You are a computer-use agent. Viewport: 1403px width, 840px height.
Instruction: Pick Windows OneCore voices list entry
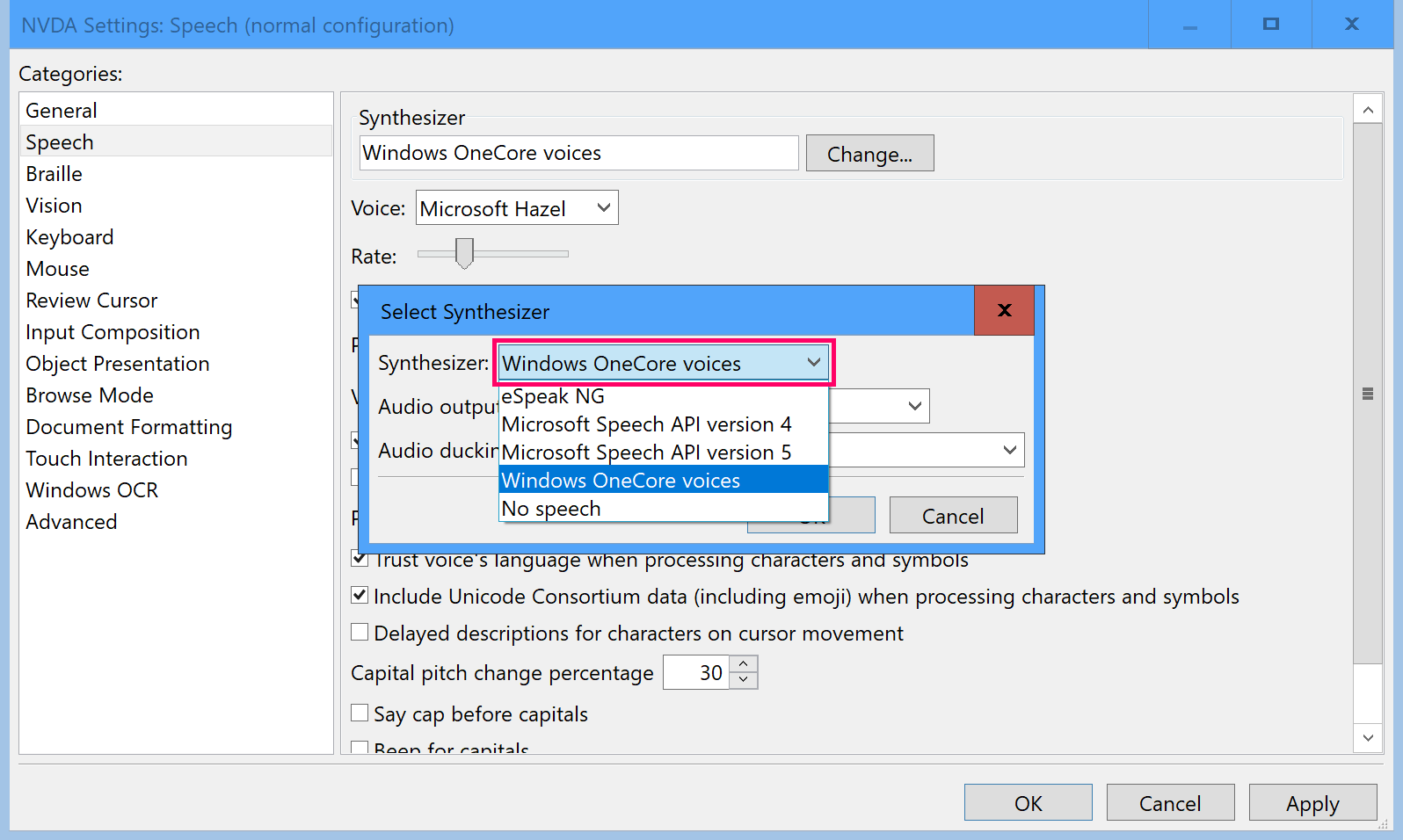664,481
